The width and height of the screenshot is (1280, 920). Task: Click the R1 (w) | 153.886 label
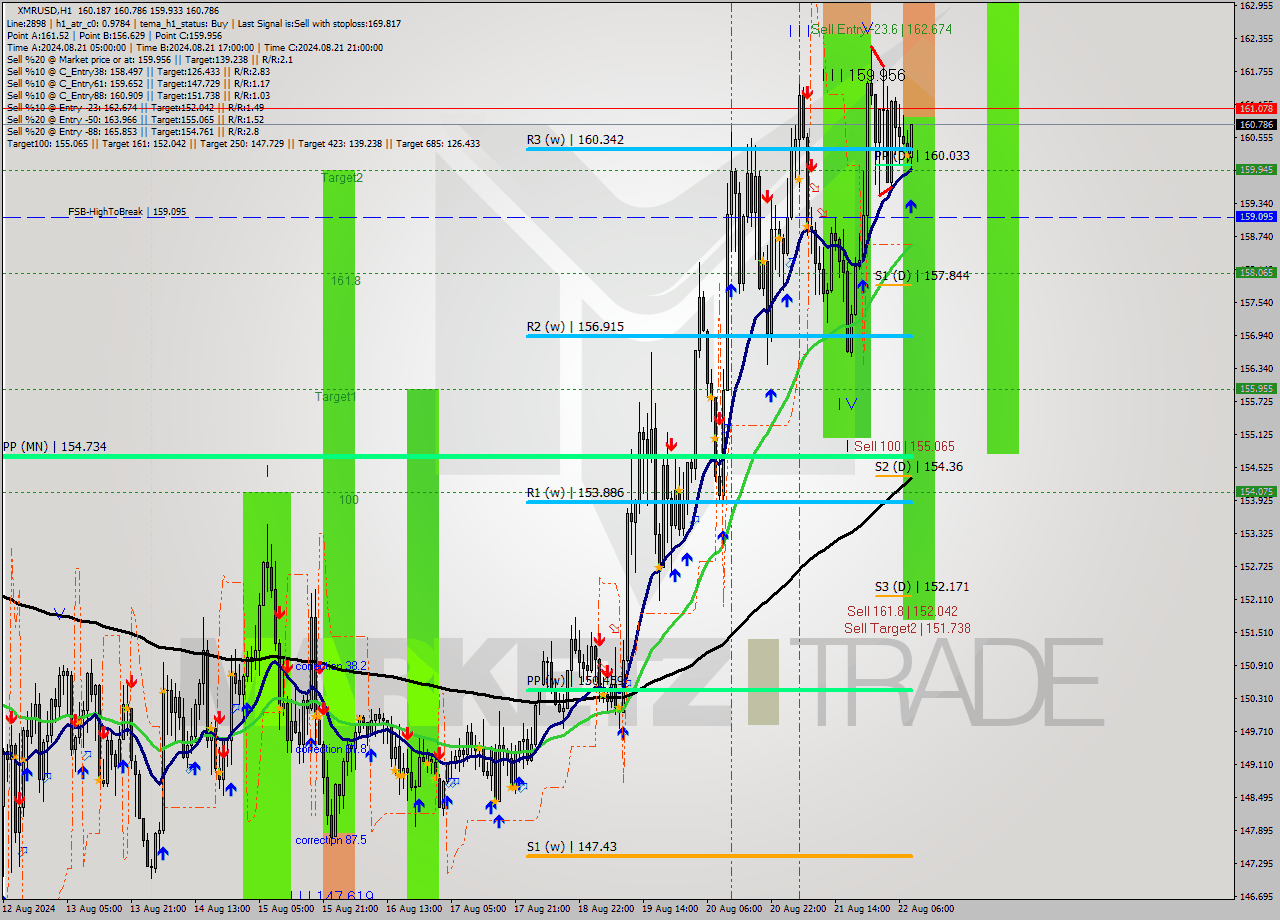[575, 492]
